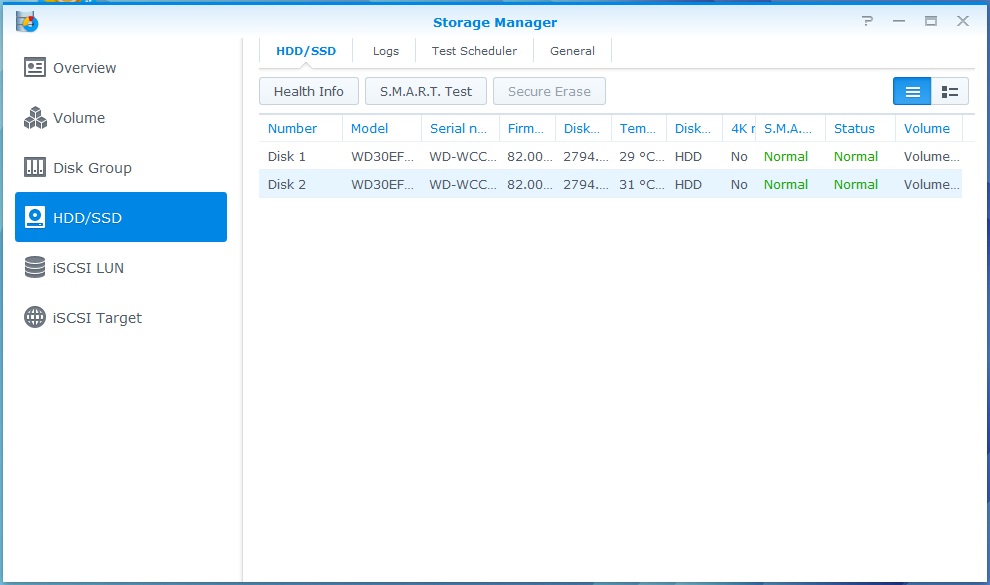The image size is (990, 585).
Task: Open the Volume section icon
Action: 35,118
